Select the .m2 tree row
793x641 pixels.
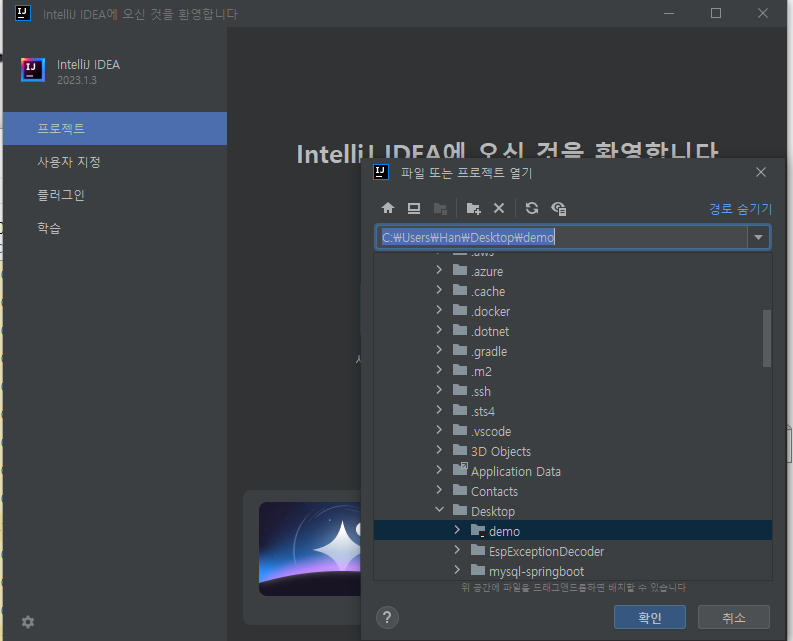(573, 371)
